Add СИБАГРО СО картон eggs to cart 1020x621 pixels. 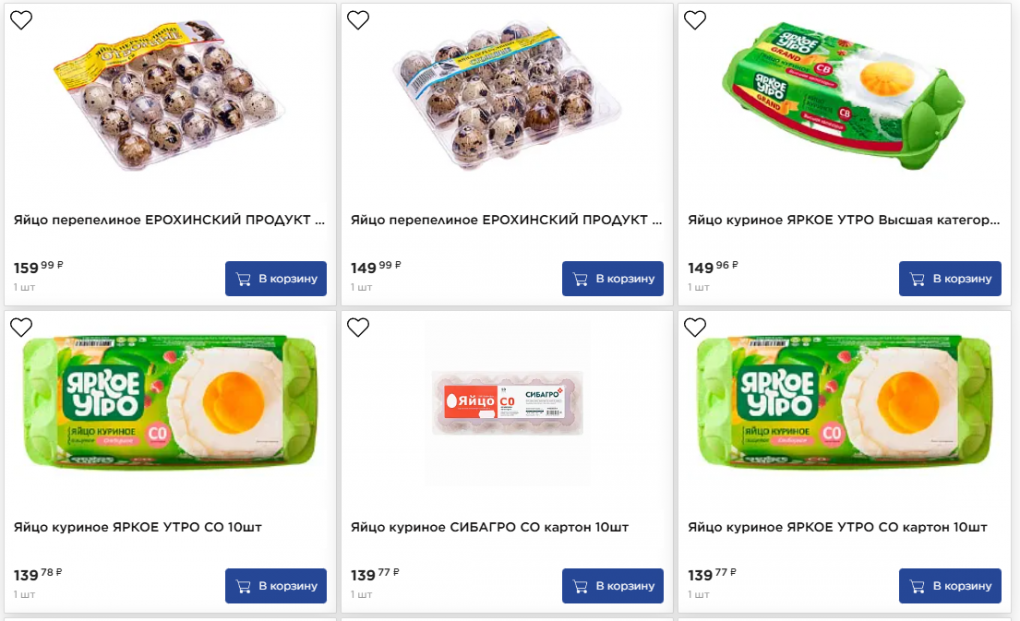click(613, 586)
